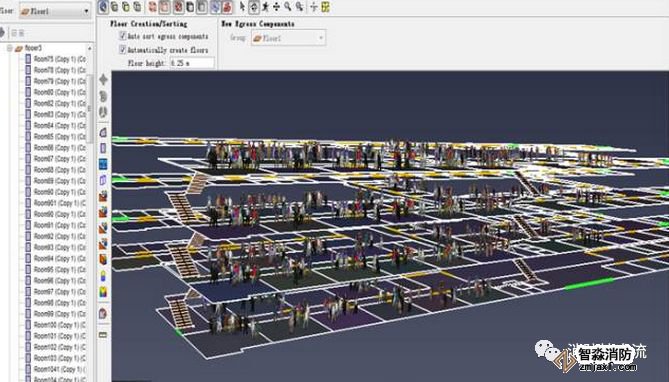
Task: Open the Group Floor1 dropdown
Action: pos(288,38)
